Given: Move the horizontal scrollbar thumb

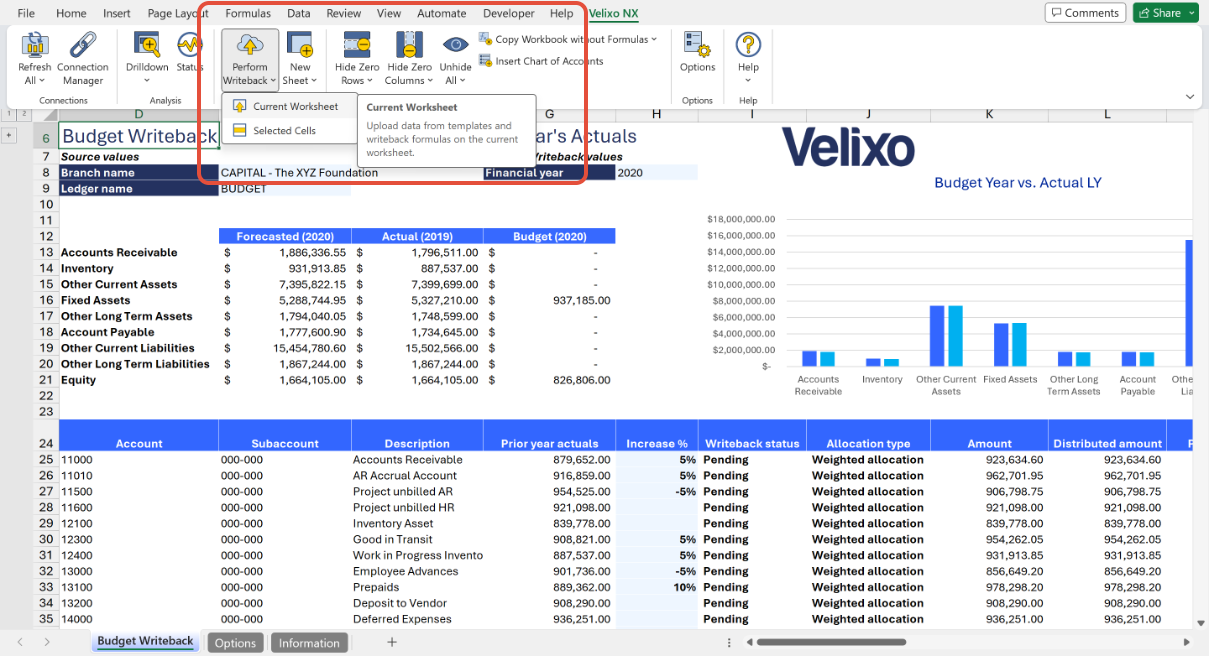Looking at the screenshot, I should (x=832, y=642).
